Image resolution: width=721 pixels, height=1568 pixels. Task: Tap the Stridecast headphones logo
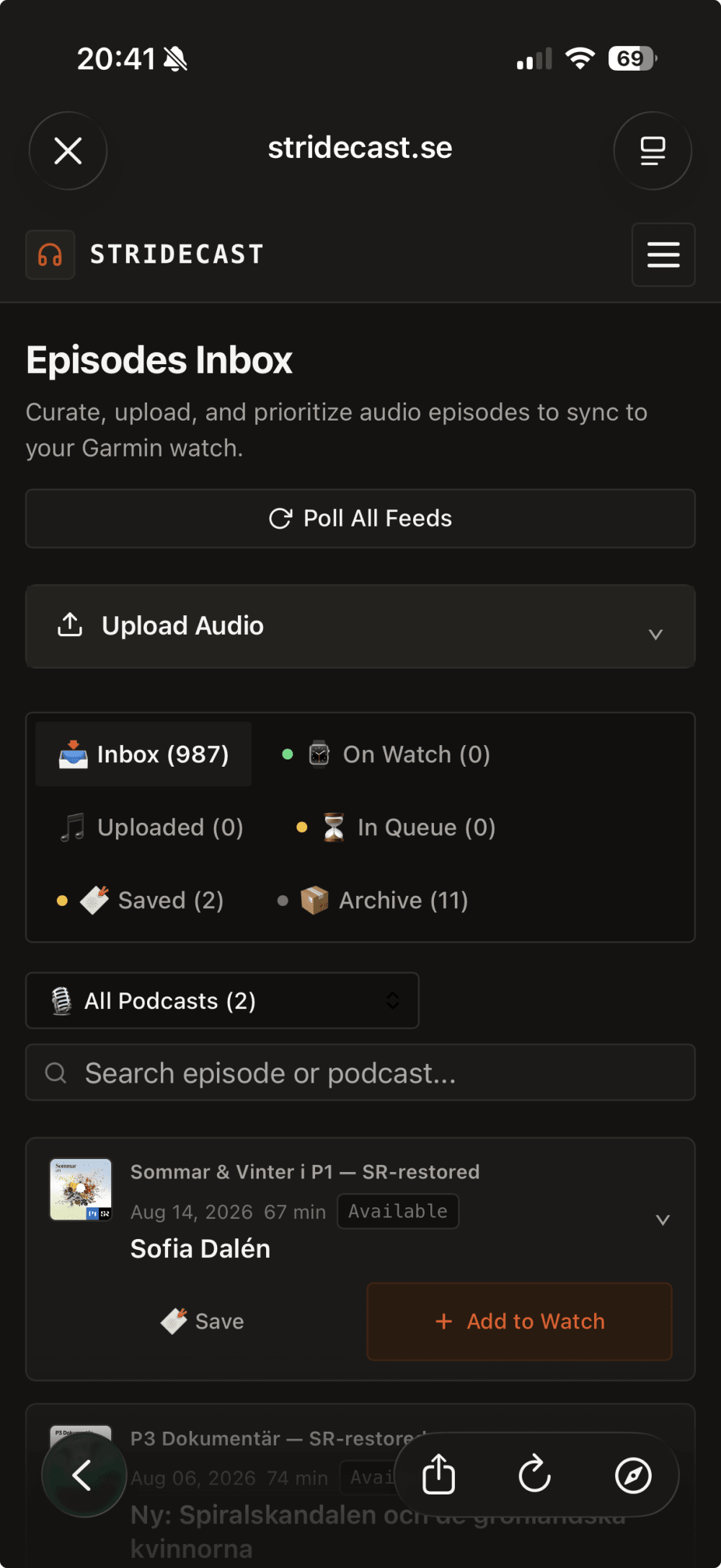pyautogui.click(x=50, y=255)
